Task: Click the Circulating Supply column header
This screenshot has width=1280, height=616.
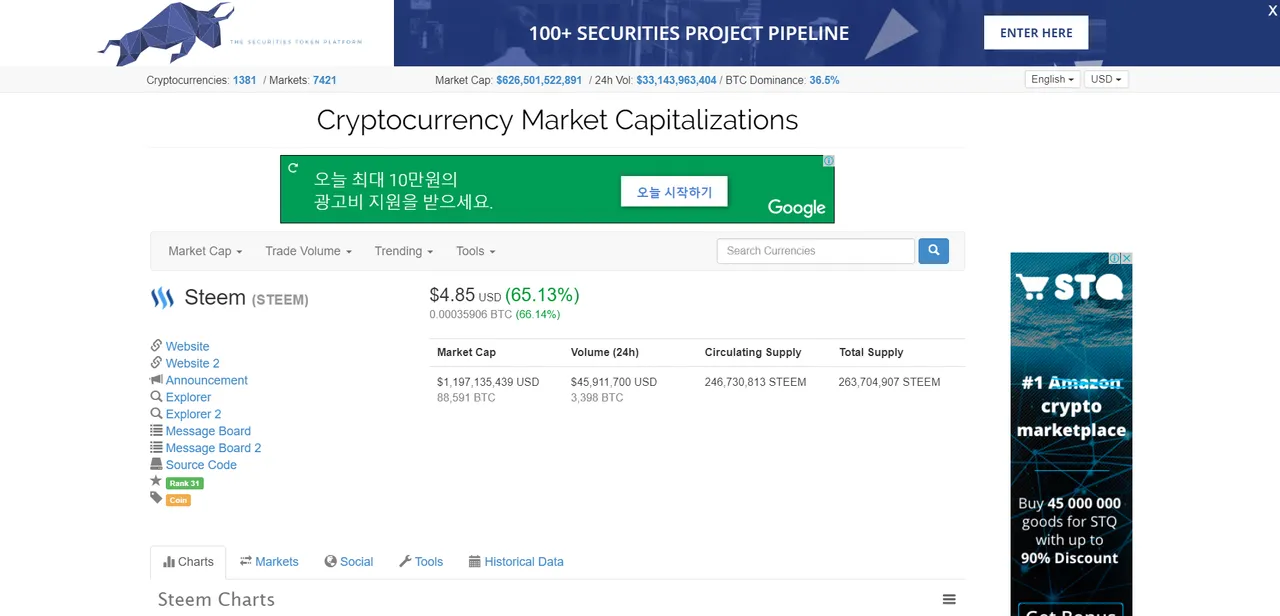Action: tap(753, 352)
